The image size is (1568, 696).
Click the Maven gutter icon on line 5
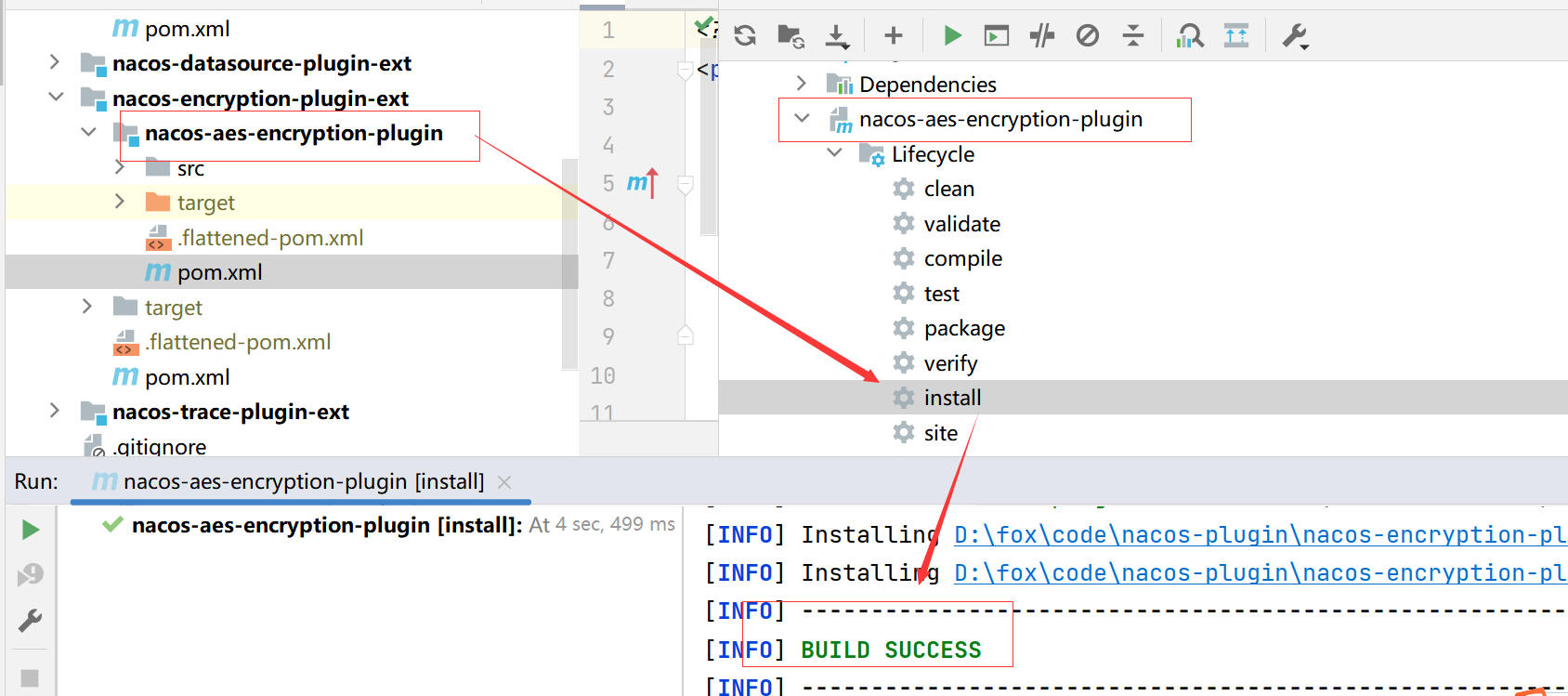[642, 183]
